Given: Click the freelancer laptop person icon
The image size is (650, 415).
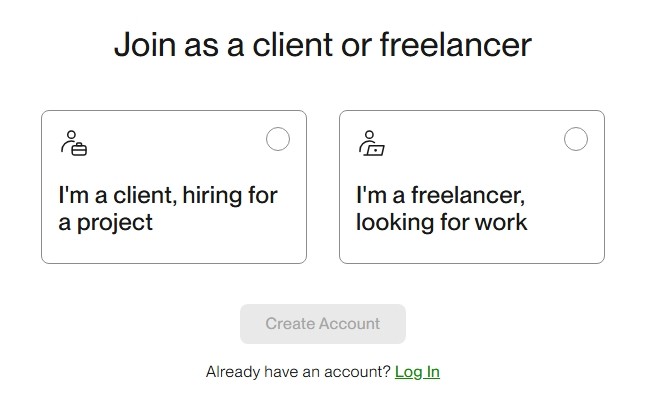Looking at the screenshot, I should [371, 144].
